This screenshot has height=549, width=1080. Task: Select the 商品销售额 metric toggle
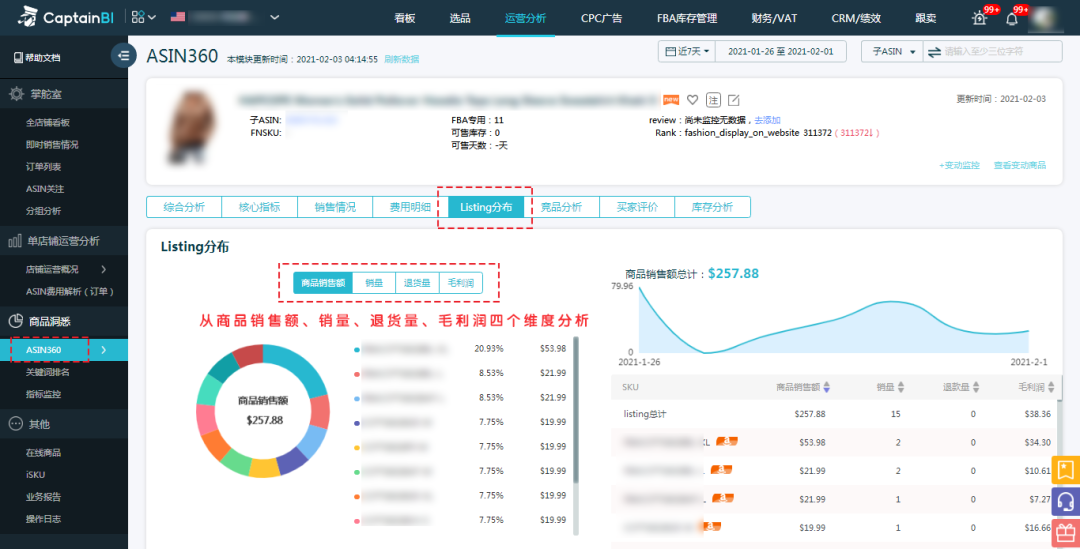(x=323, y=283)
